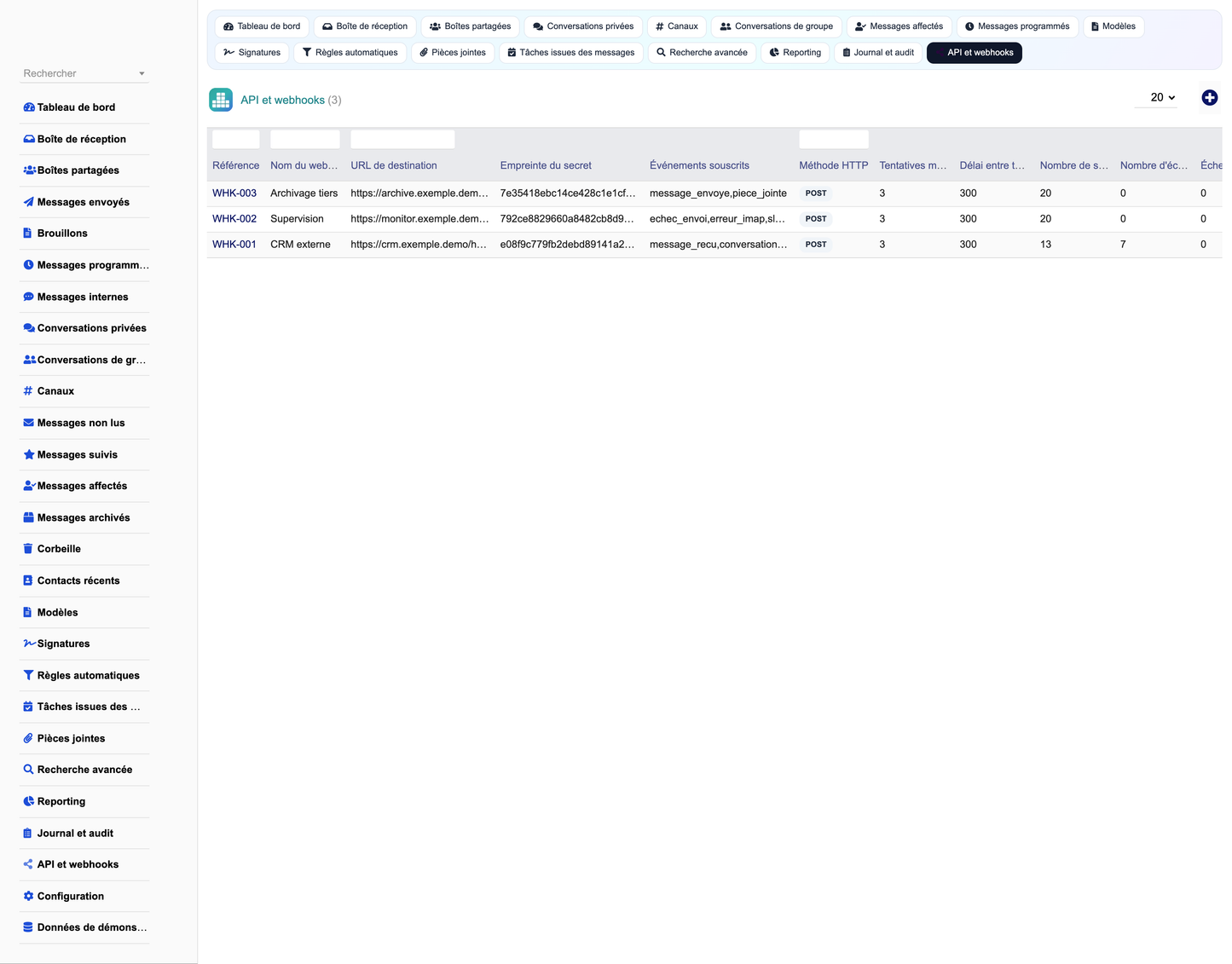1232x964 pixels.
Task: Switch to Boîte de réception top tab
Action: [x=365, y=26]
